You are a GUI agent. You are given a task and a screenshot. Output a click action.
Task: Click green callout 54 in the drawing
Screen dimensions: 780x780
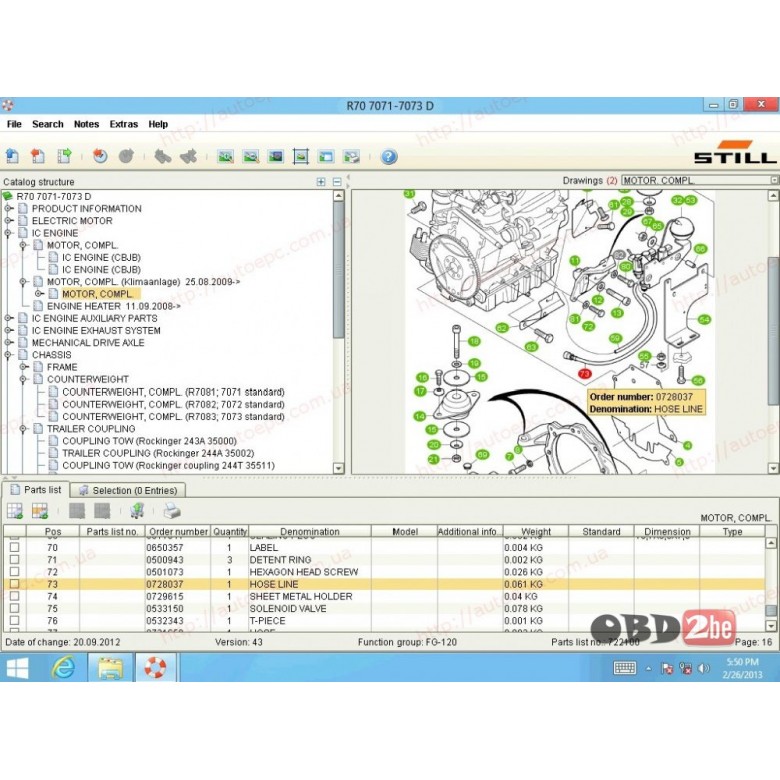click(704, 319)
